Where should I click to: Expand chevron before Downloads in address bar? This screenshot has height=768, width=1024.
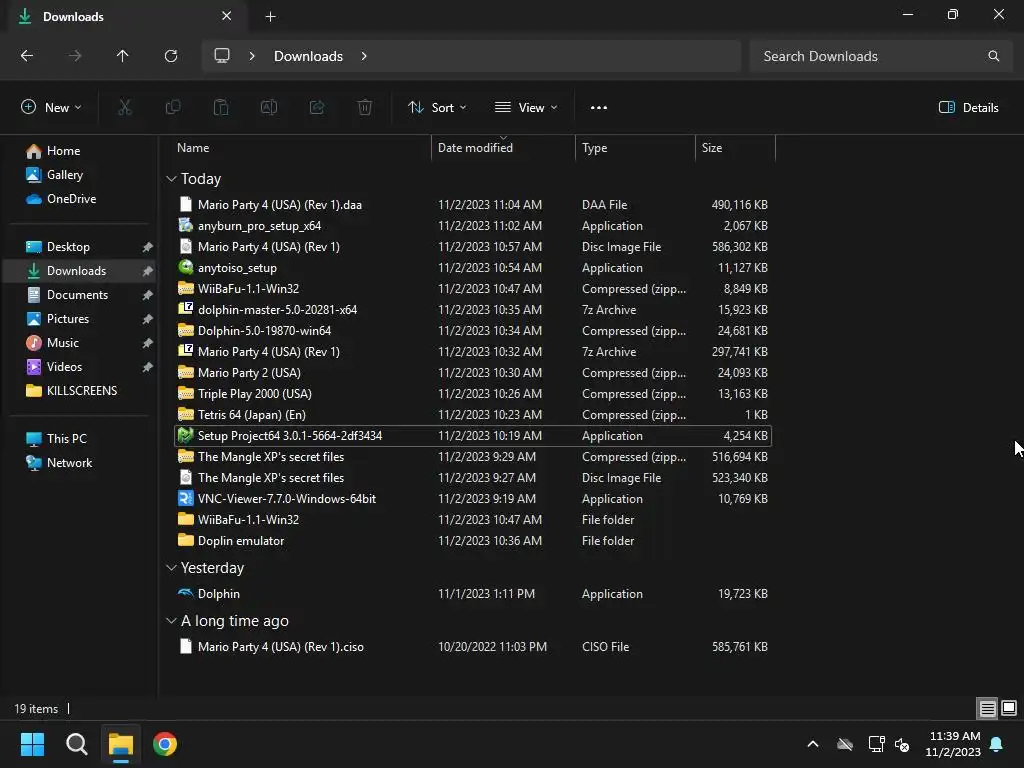point(252,56)
